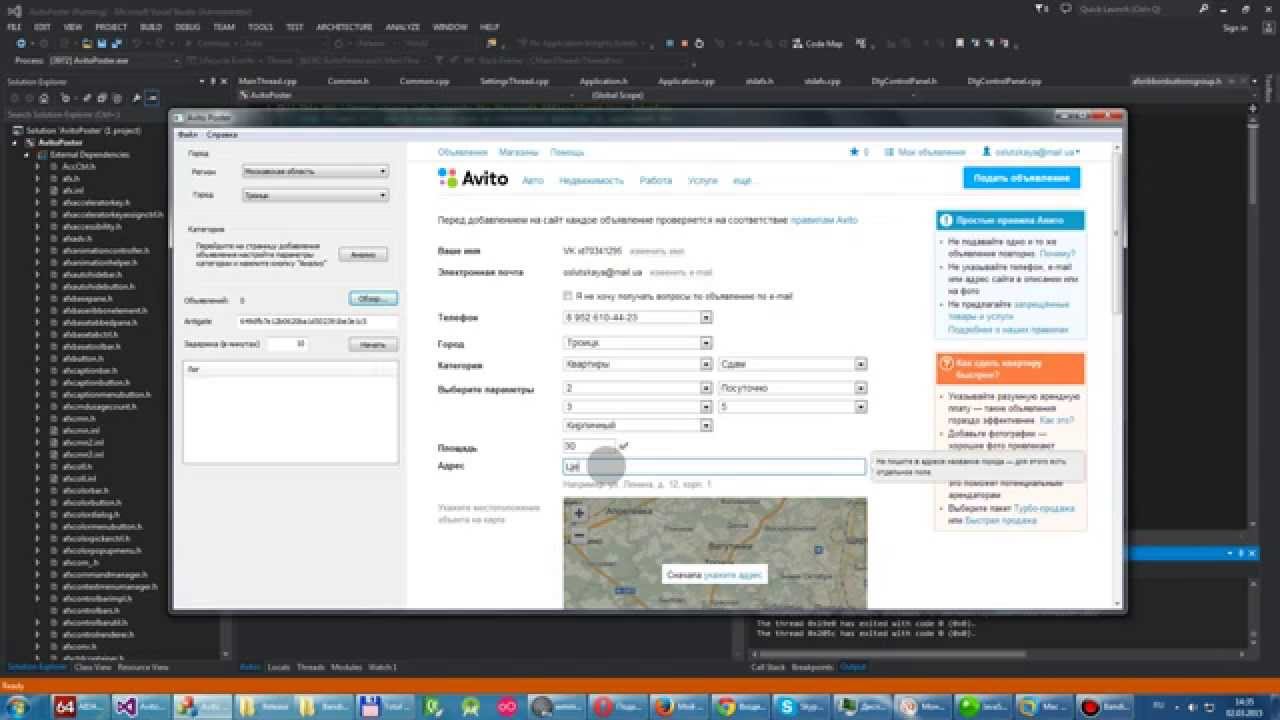Open the DEBUG menu
The image size is (1280, 720).
(187, 27)
